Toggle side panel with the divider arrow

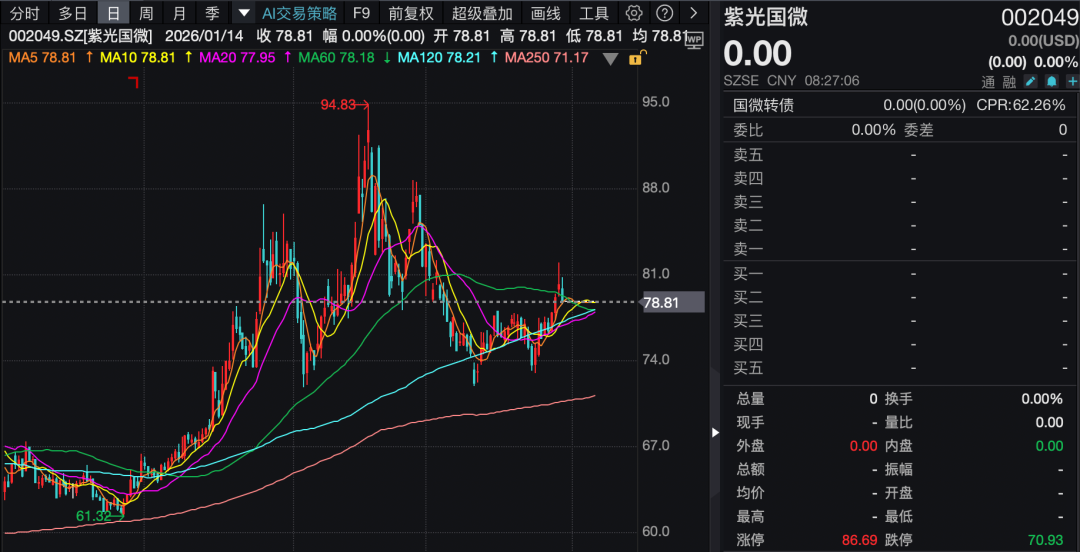coord(714,432)
